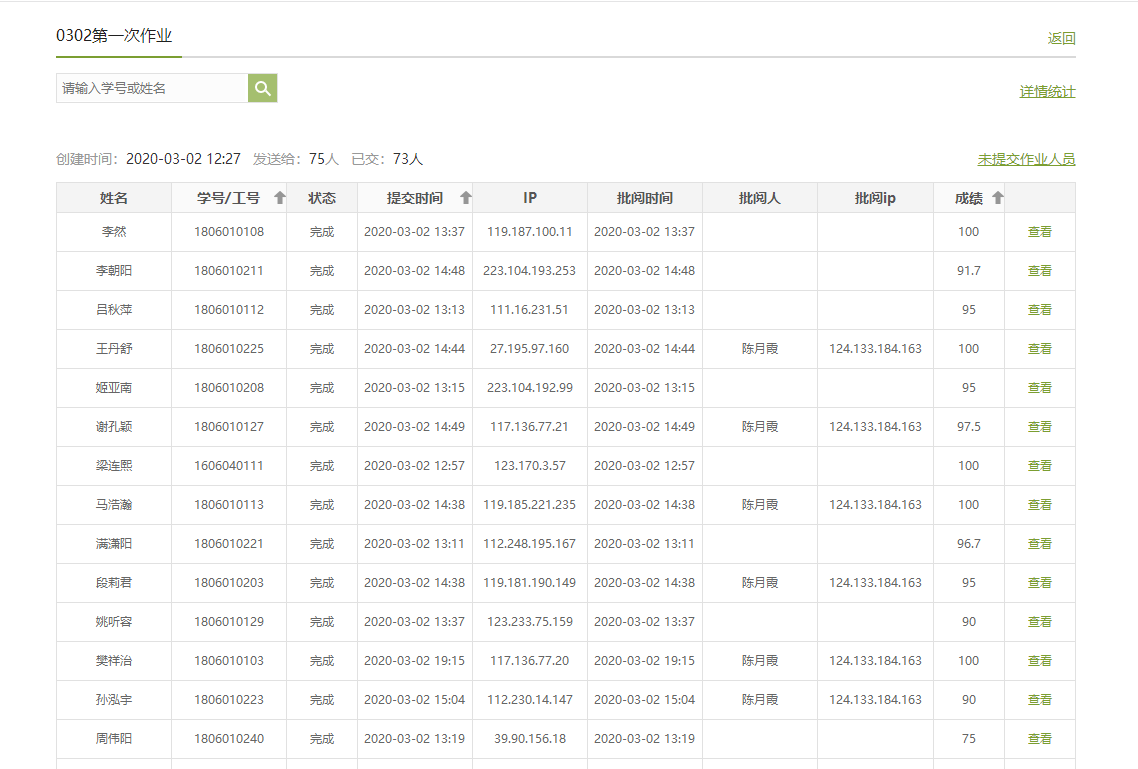Open 查看 for 吕秋萍
Viewport: 1138px width, 769px height.
[1039, 310]
